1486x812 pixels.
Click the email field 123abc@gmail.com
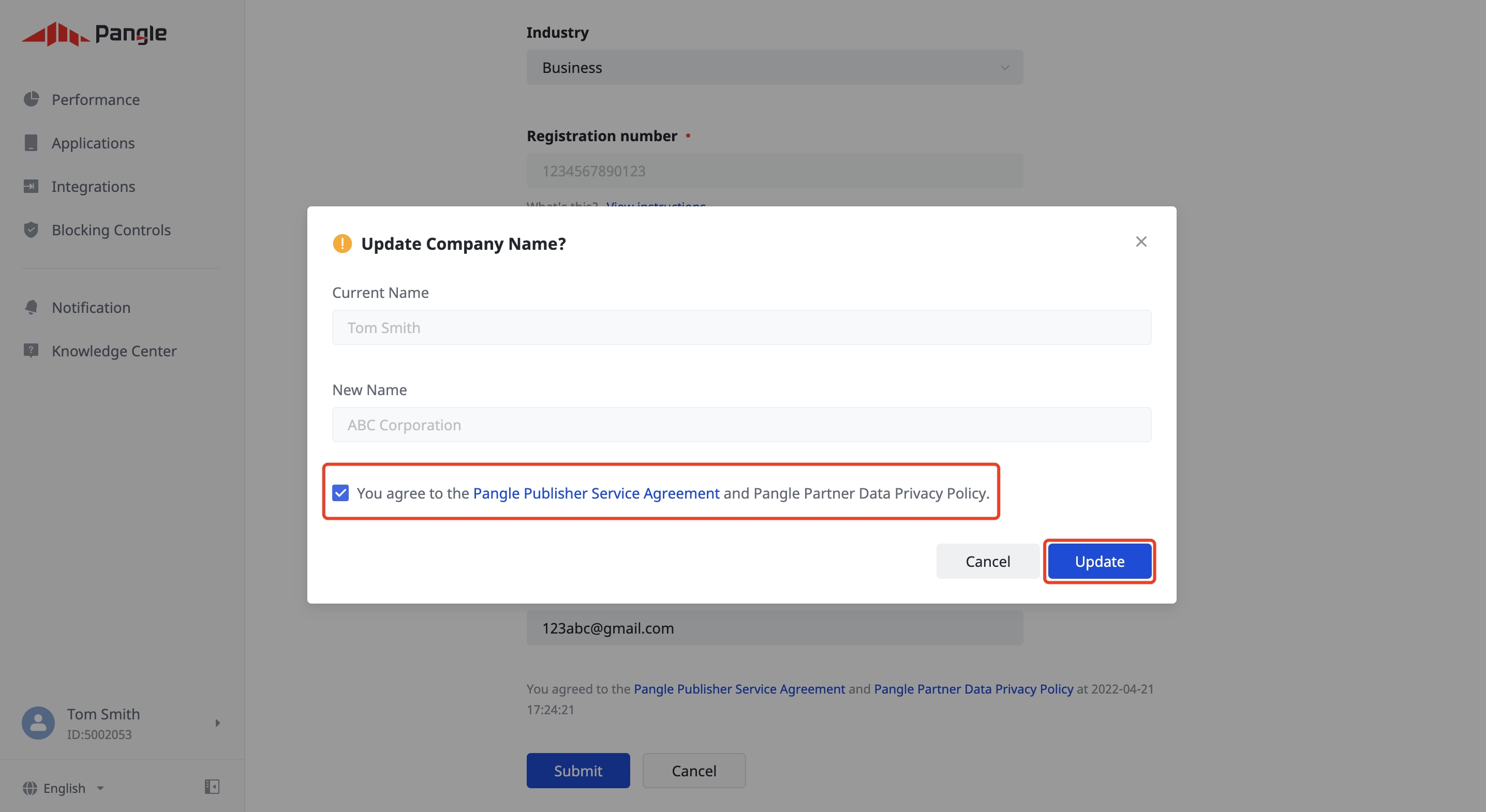[x=774, y=628]
